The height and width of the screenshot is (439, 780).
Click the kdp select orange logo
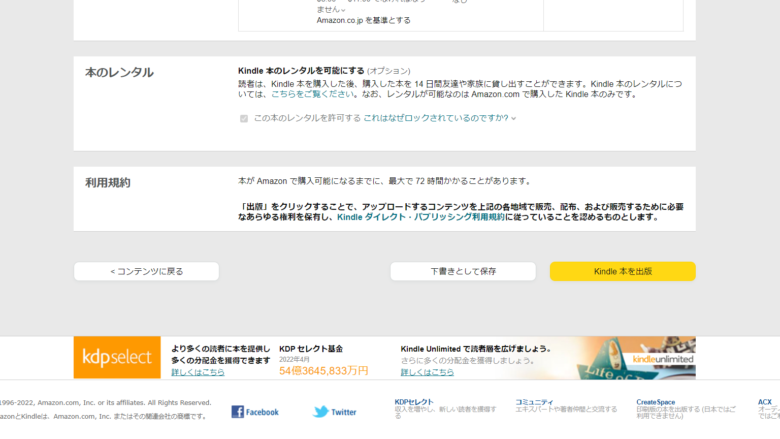click(117, 357)
